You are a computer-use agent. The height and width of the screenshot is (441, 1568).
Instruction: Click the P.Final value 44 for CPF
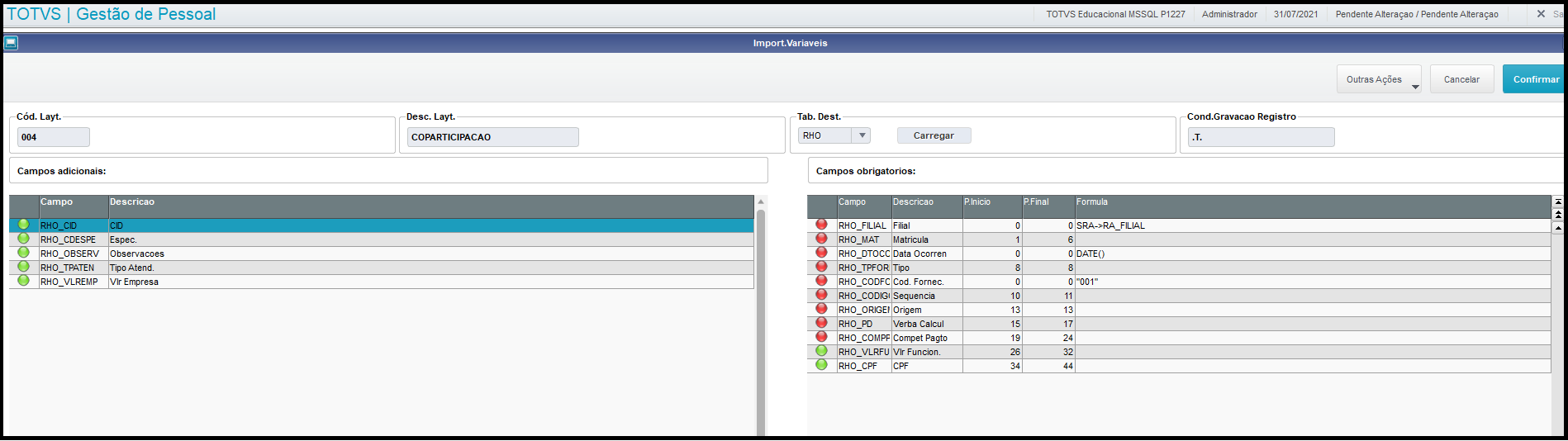1048,366
